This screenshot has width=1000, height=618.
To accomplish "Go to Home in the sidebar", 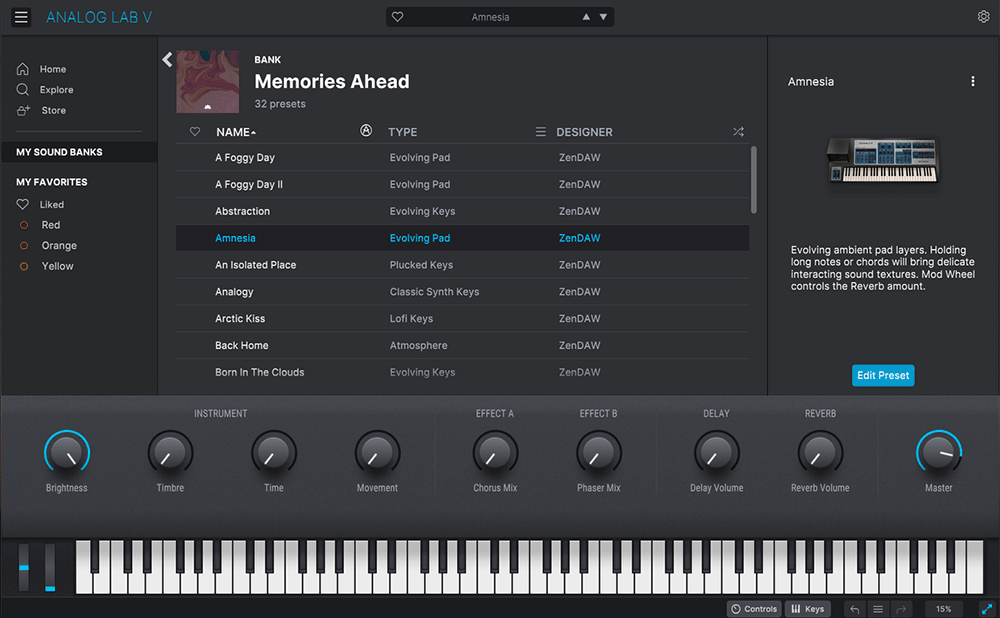I will pyautogui.click(x=41, y=69).
